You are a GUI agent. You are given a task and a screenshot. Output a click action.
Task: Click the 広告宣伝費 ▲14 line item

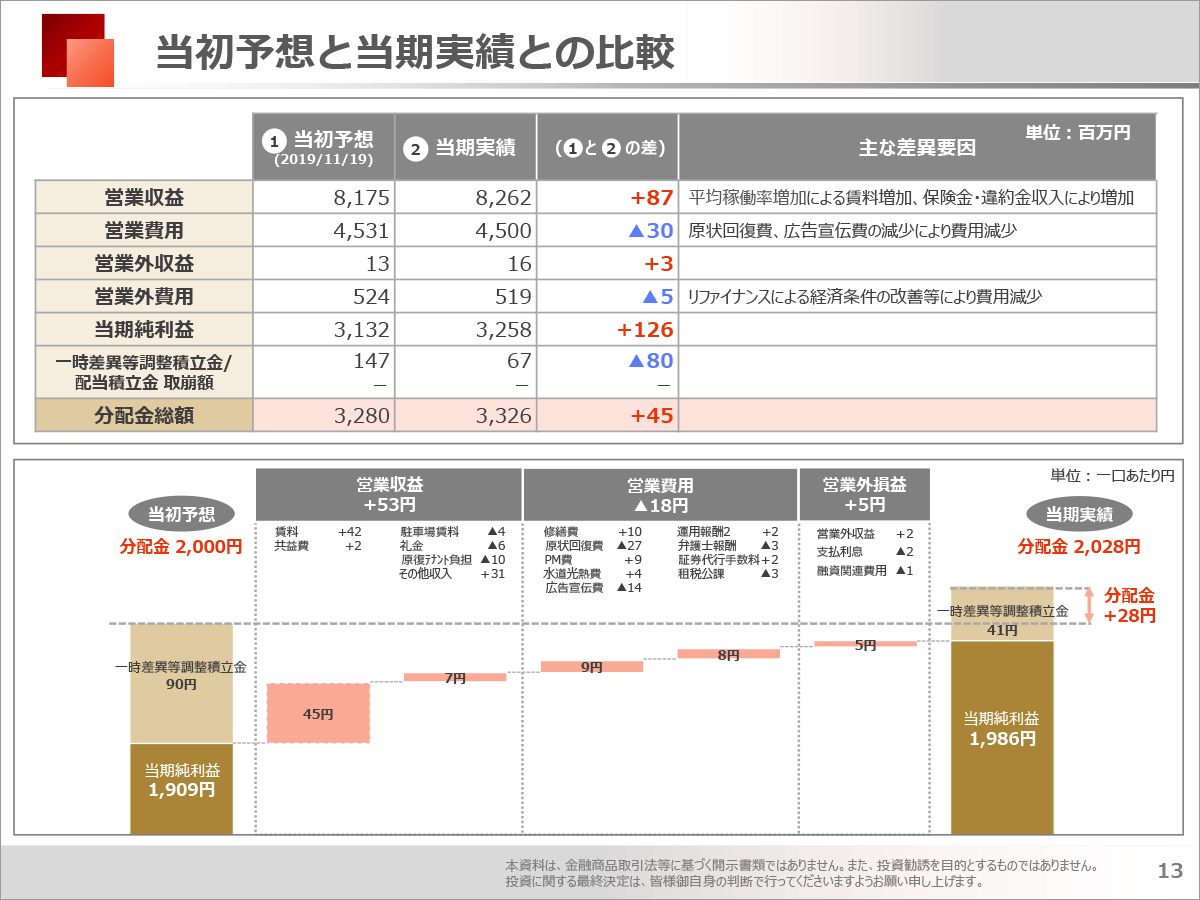click(x=593, y=588)
